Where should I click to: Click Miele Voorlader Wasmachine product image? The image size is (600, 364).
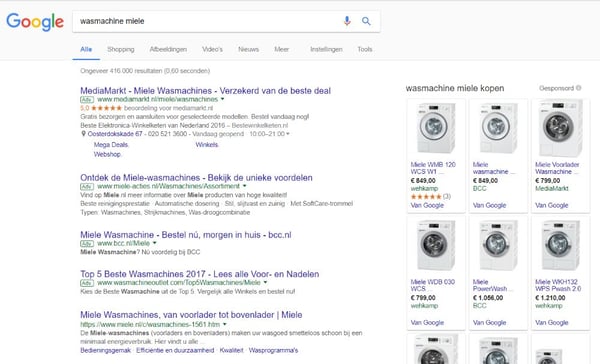pyautogui.click(x=560, y=128)
